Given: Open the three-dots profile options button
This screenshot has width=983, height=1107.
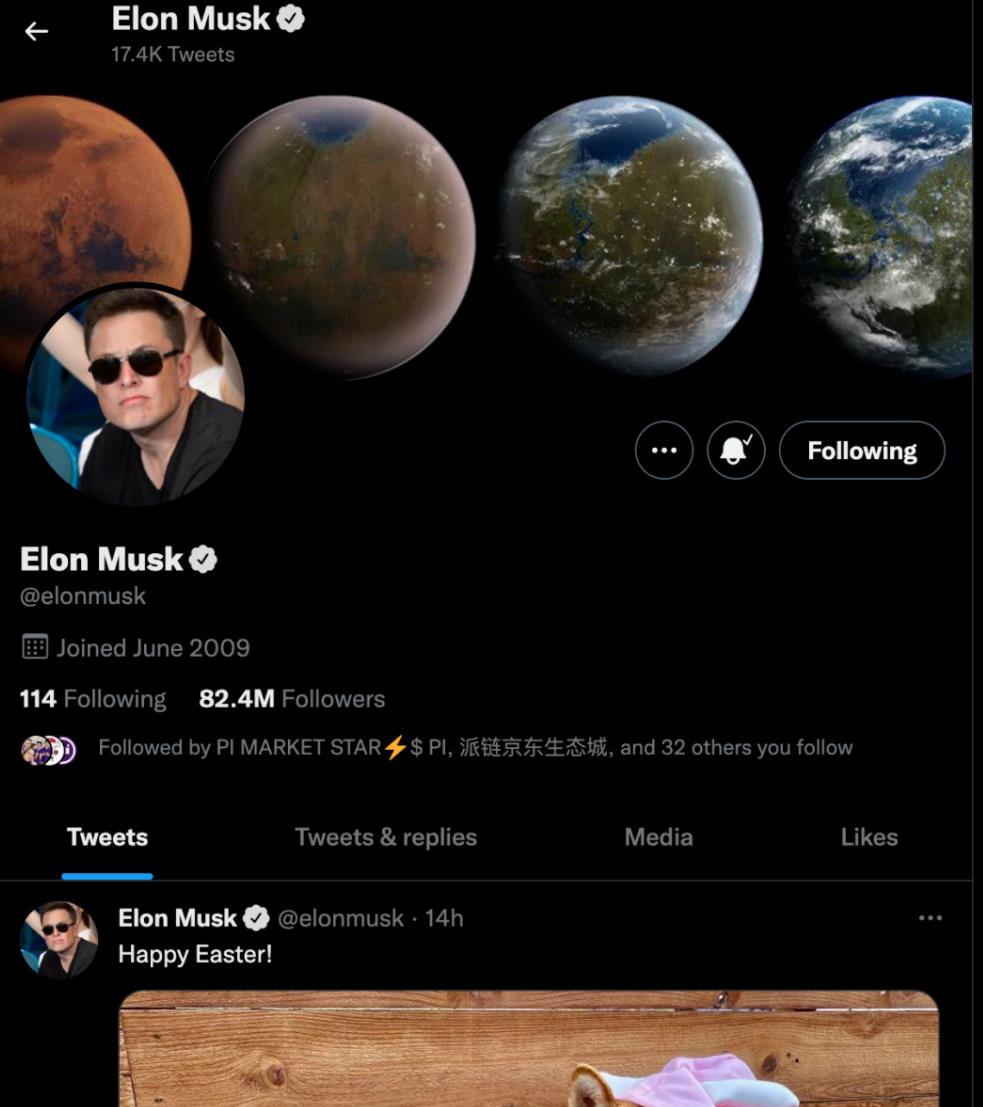Looking at the screenshot, I should 664,450.
